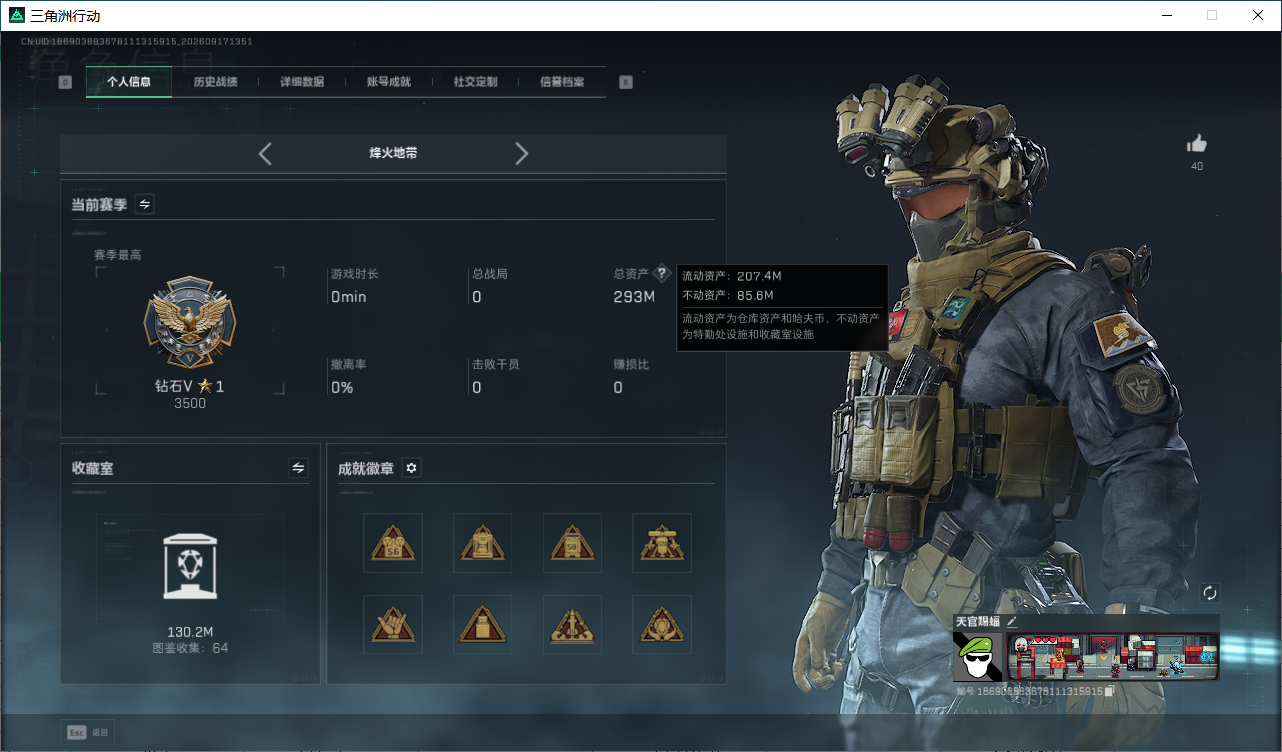This screenshot has height=752, width=1282.
Task: Open the 个人信息 tab
Action: [x=129, y=82]
